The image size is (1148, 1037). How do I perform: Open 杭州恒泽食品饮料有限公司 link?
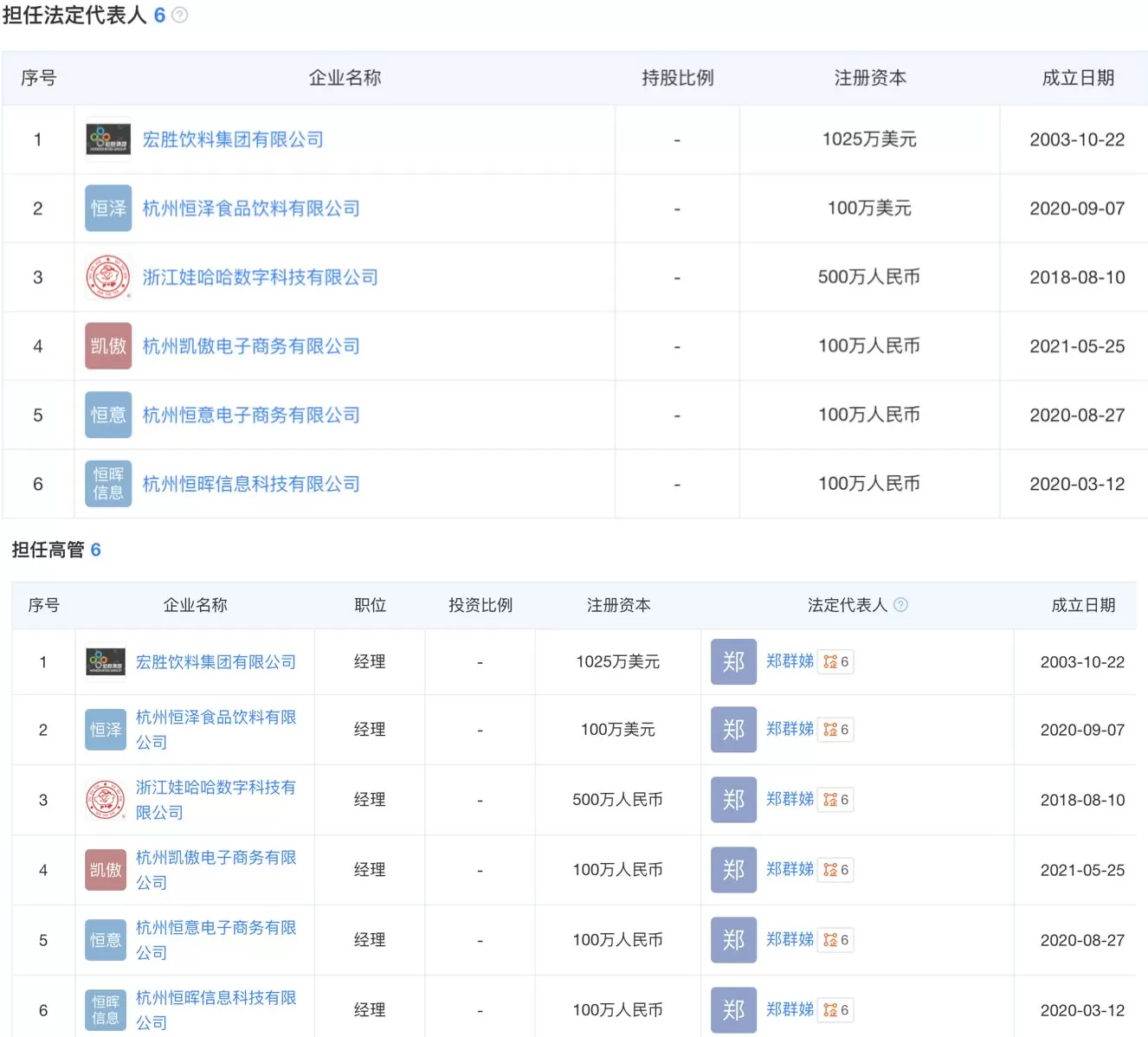point(251,208)
